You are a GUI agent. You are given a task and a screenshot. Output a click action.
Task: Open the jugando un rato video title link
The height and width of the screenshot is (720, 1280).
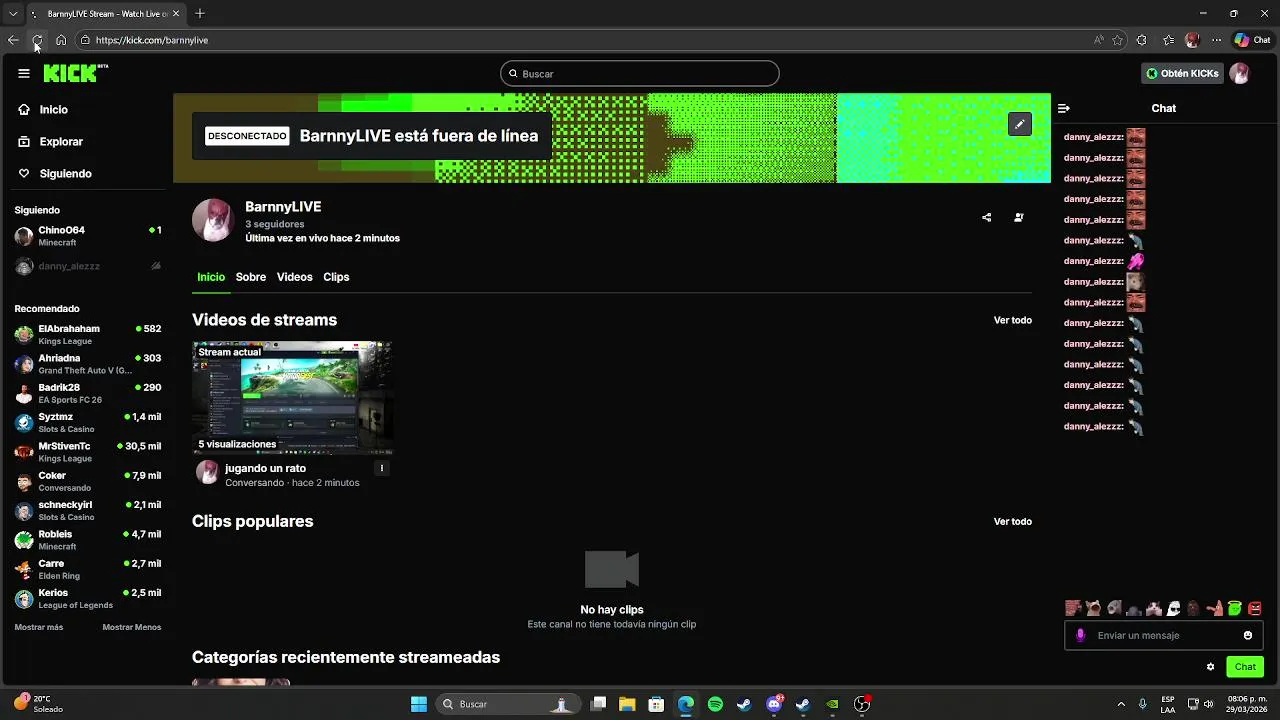click(x=265, y=468)
